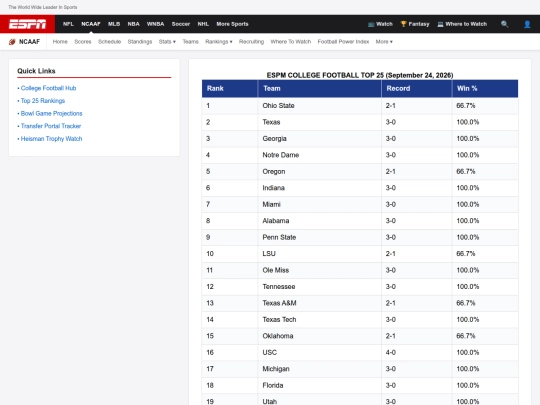Open Transfer Portal Tracker link
The image size is (540, 405).
(x=51, y=126)
